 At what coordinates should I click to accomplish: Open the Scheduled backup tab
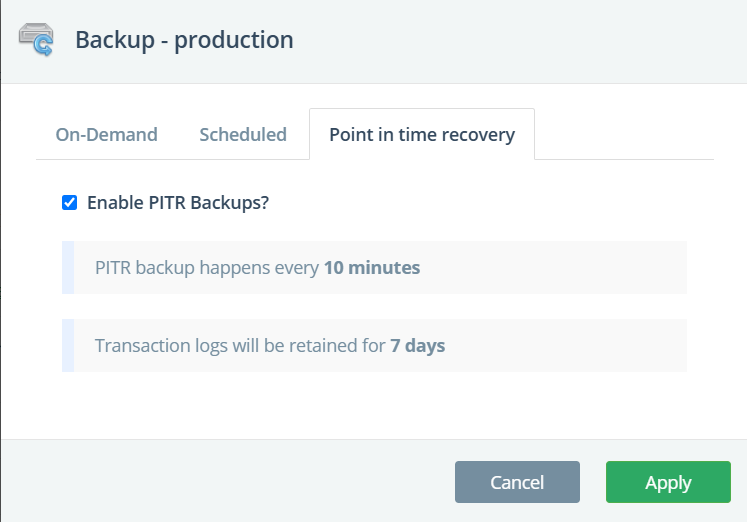243,134
